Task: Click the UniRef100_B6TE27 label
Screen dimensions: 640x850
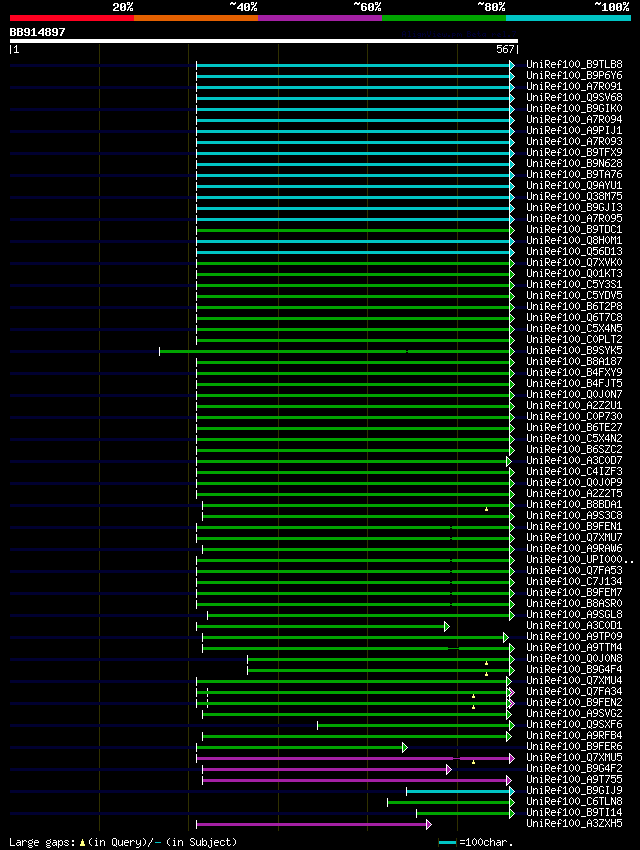Action: 574,427
